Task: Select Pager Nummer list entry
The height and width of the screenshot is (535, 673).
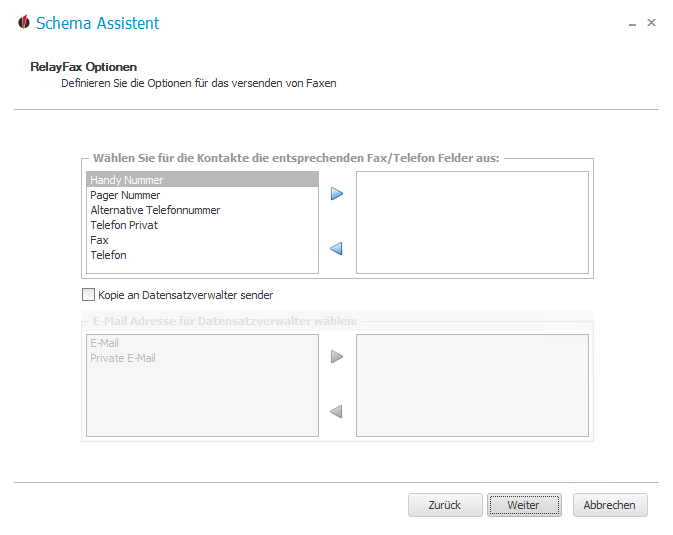Action: [202, 195]
